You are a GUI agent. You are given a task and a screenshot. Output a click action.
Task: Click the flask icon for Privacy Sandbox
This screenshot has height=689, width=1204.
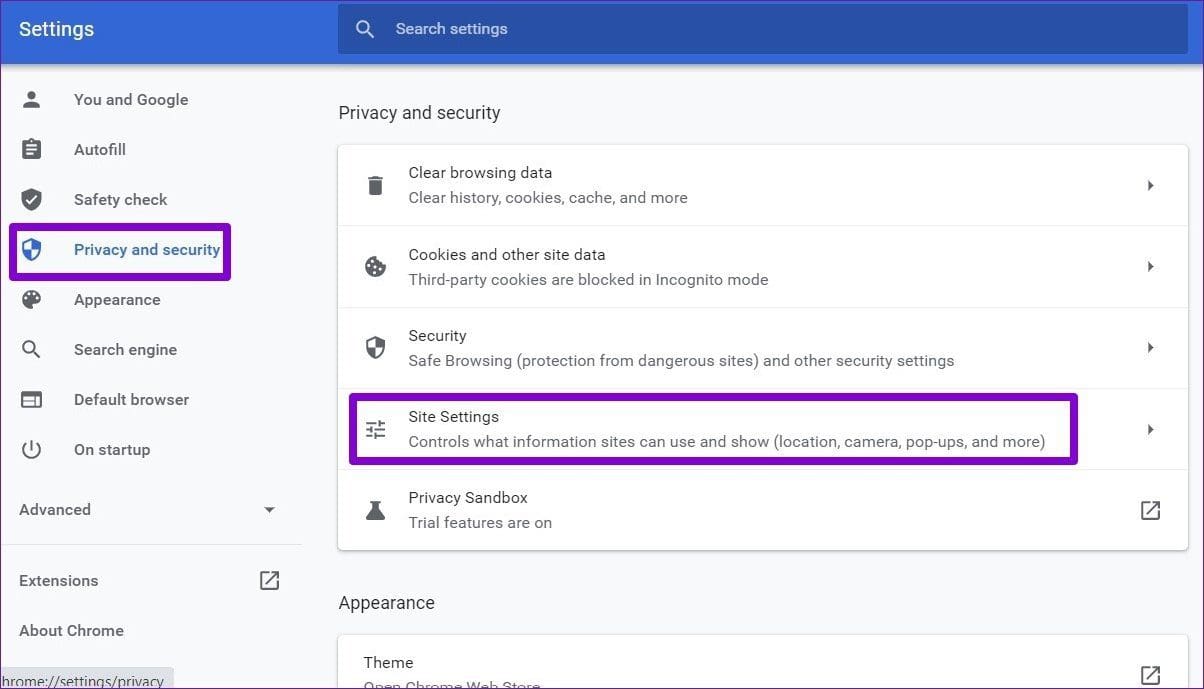tap(375, 510)
